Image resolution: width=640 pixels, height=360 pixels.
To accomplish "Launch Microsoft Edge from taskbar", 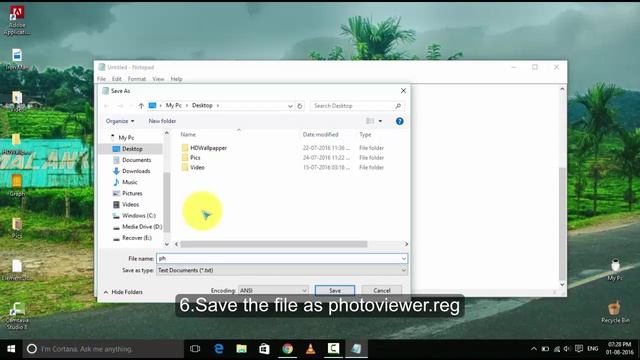I will coord(219,349).
